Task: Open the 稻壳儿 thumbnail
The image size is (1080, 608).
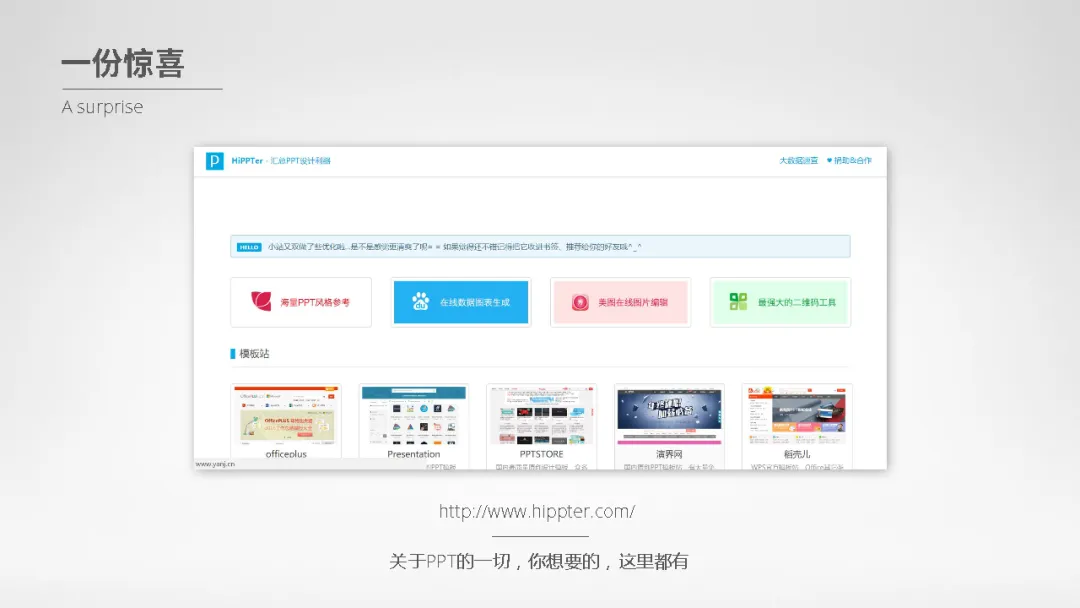Action: pos(797,415)
